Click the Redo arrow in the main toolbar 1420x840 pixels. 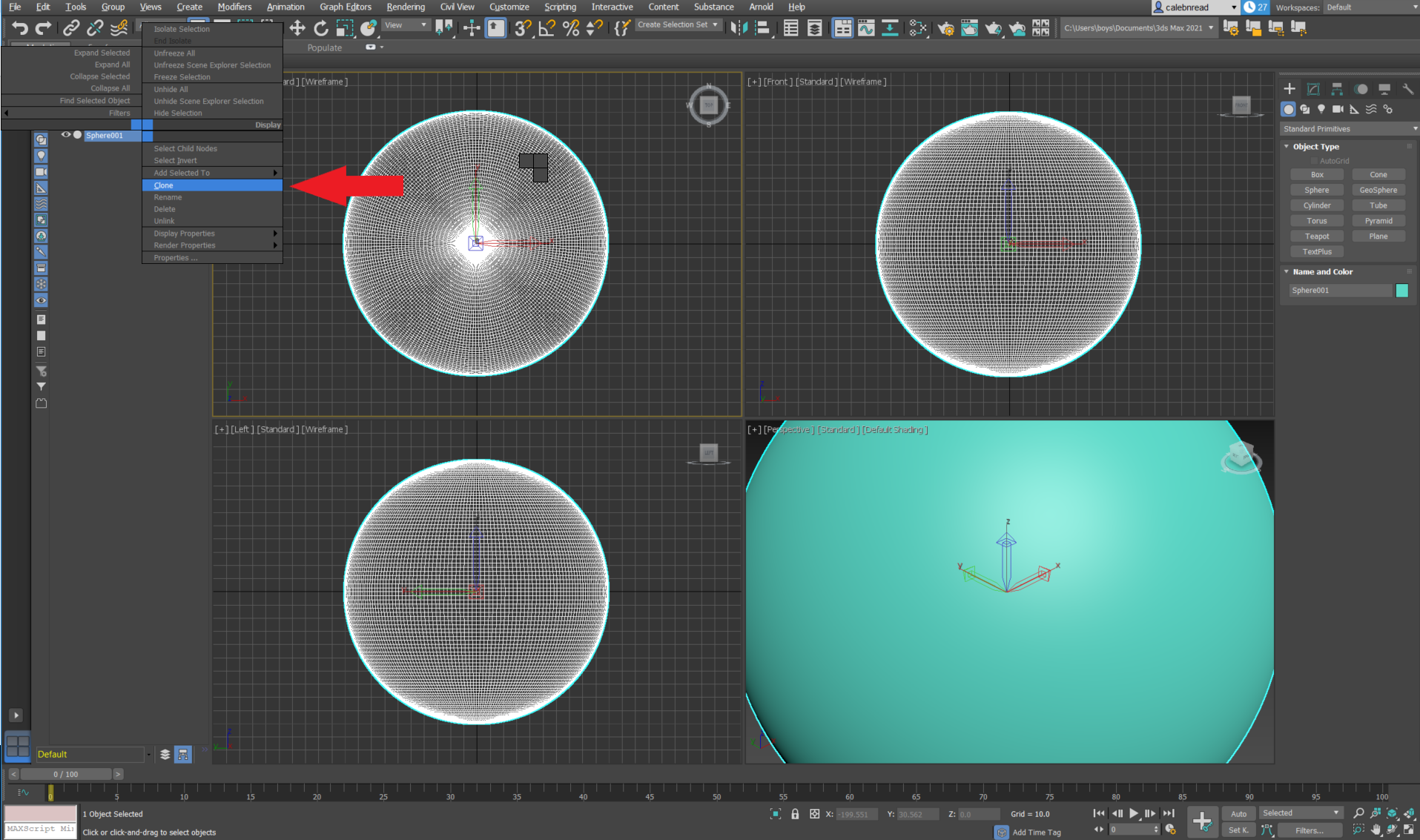tap(44, 28)
